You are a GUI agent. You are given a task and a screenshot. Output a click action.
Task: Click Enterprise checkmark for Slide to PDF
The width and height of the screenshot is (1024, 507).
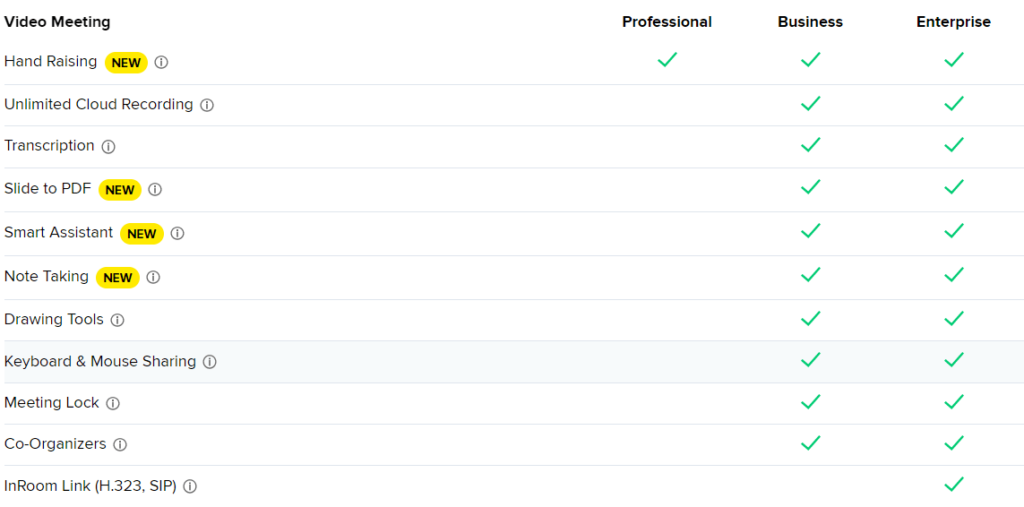pyautogui.click(x=954, y=188)
